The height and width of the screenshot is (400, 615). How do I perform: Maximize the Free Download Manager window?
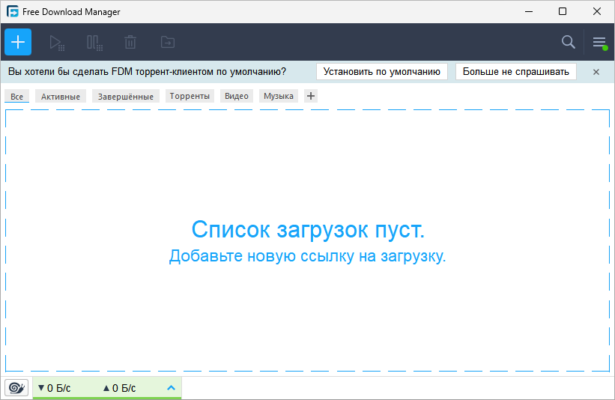point(562,11)
